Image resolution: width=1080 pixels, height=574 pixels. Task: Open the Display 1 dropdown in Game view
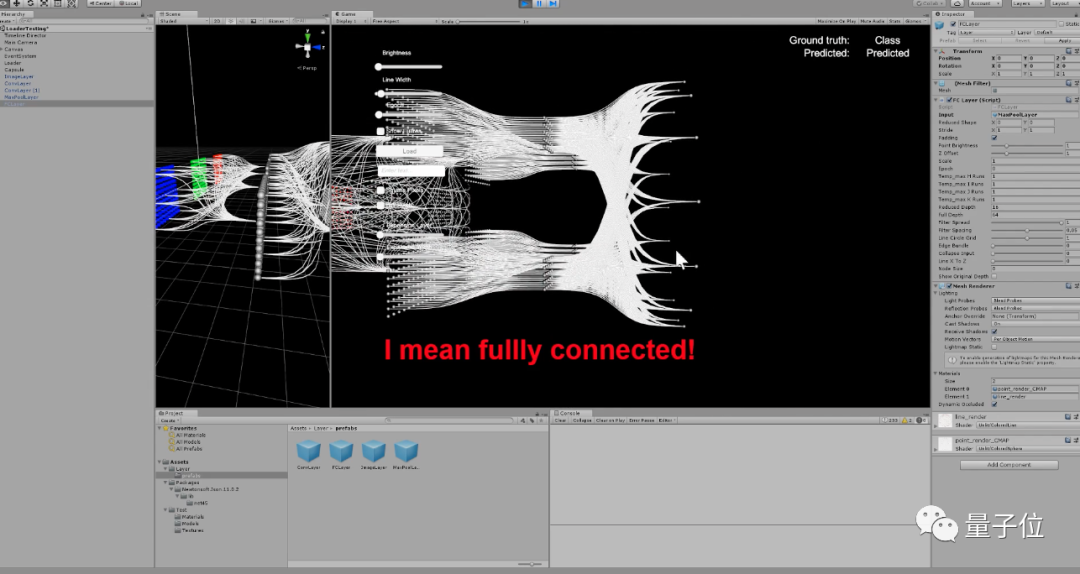(351, 21)
